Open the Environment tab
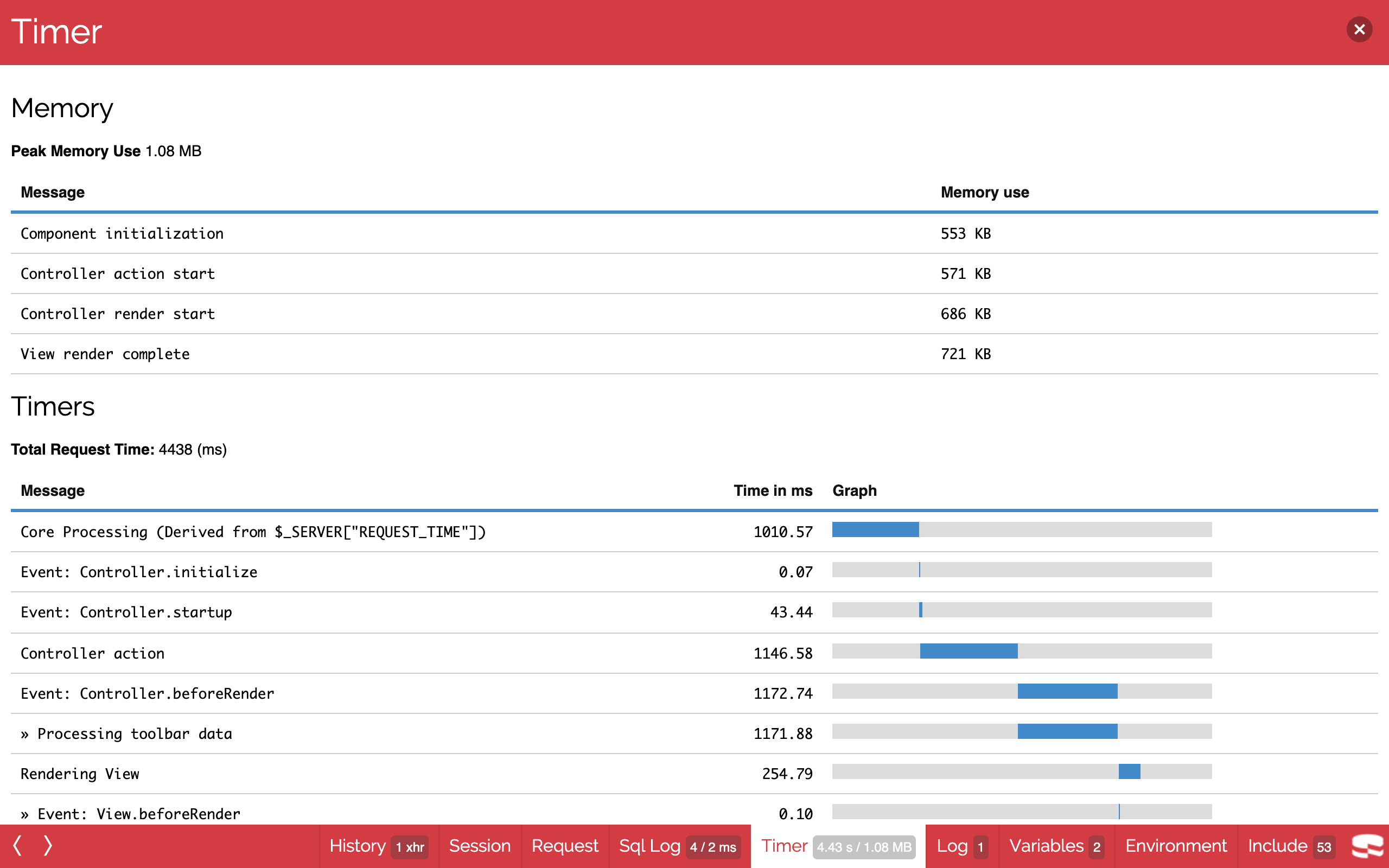 (1176, 846)
